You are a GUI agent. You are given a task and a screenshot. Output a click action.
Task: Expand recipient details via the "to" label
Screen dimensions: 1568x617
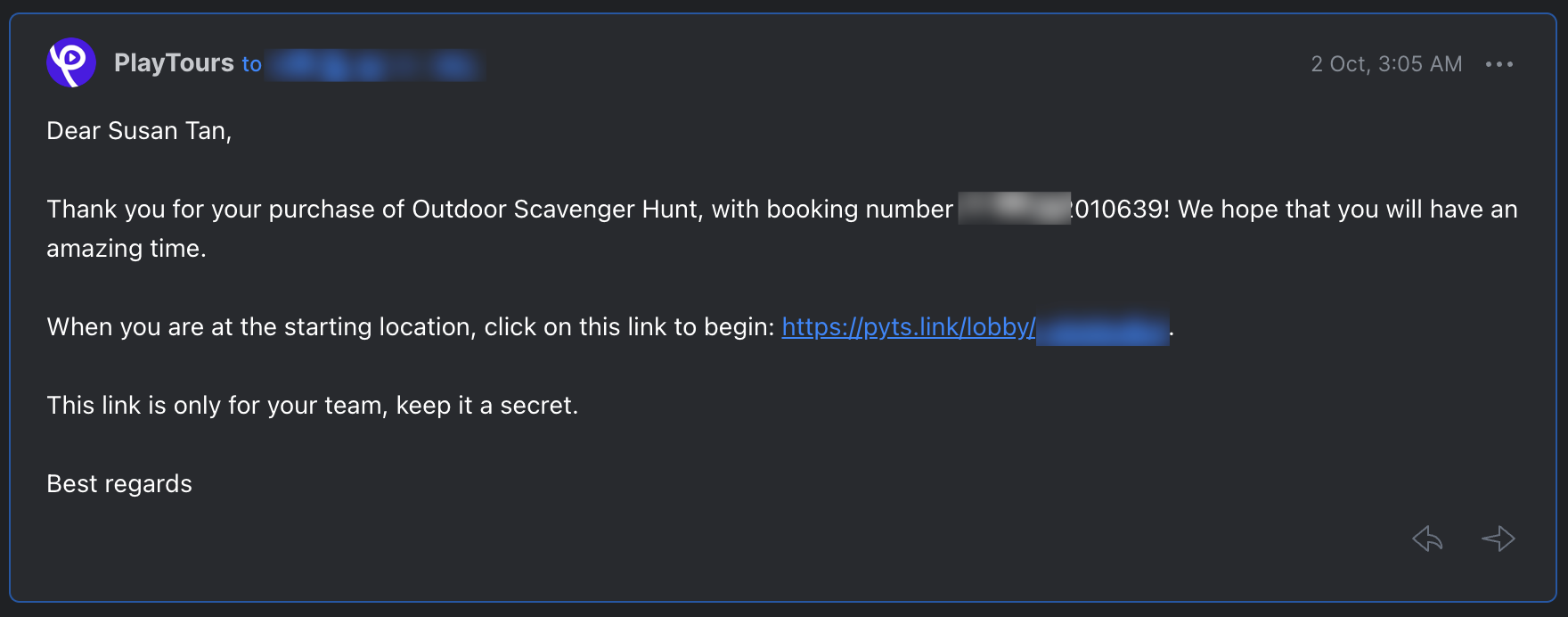click(x=252, y=64)
